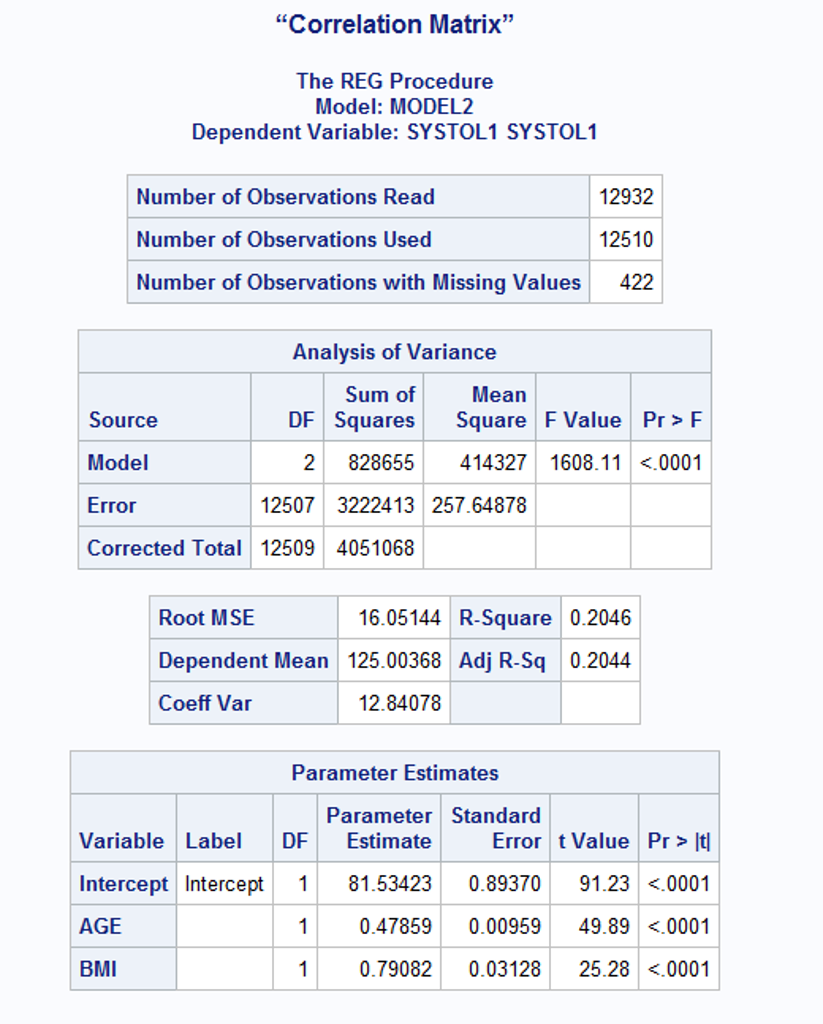Image resolution: width=823 pixels, height=1024 pixels.
Task: Select the Adj R-Sq cell
Action: click(505, 660)
